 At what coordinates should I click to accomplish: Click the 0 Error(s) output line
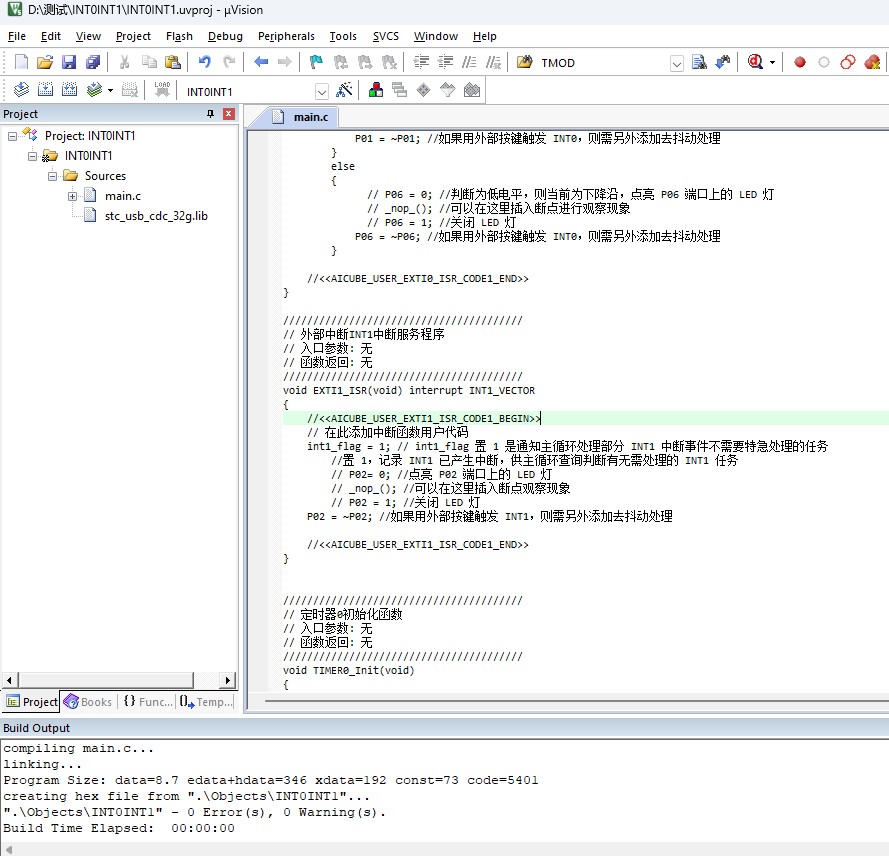(194, 812)
